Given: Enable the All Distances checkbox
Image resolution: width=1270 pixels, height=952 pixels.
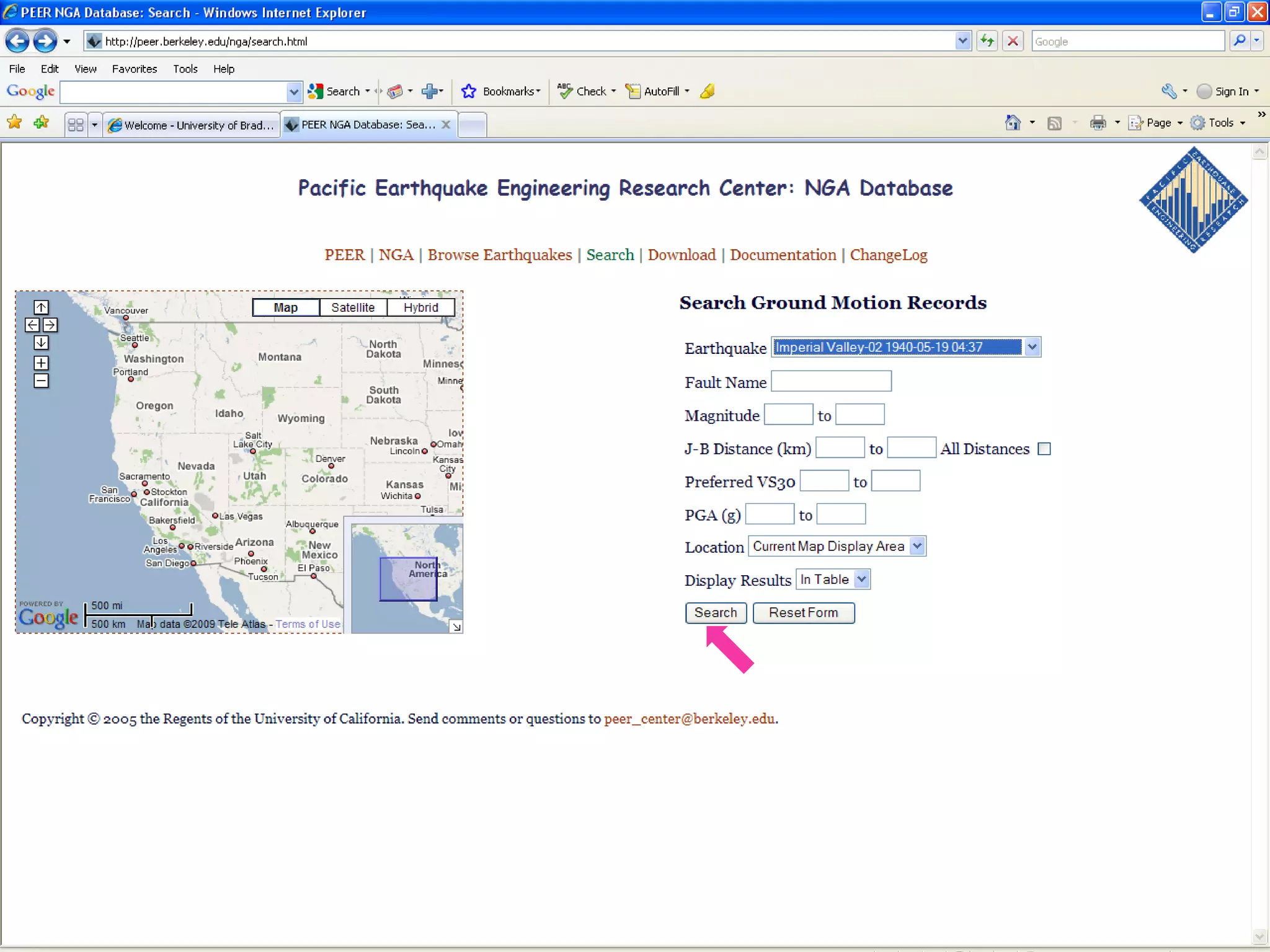Looking at the screenshot, I should 1044,449.
